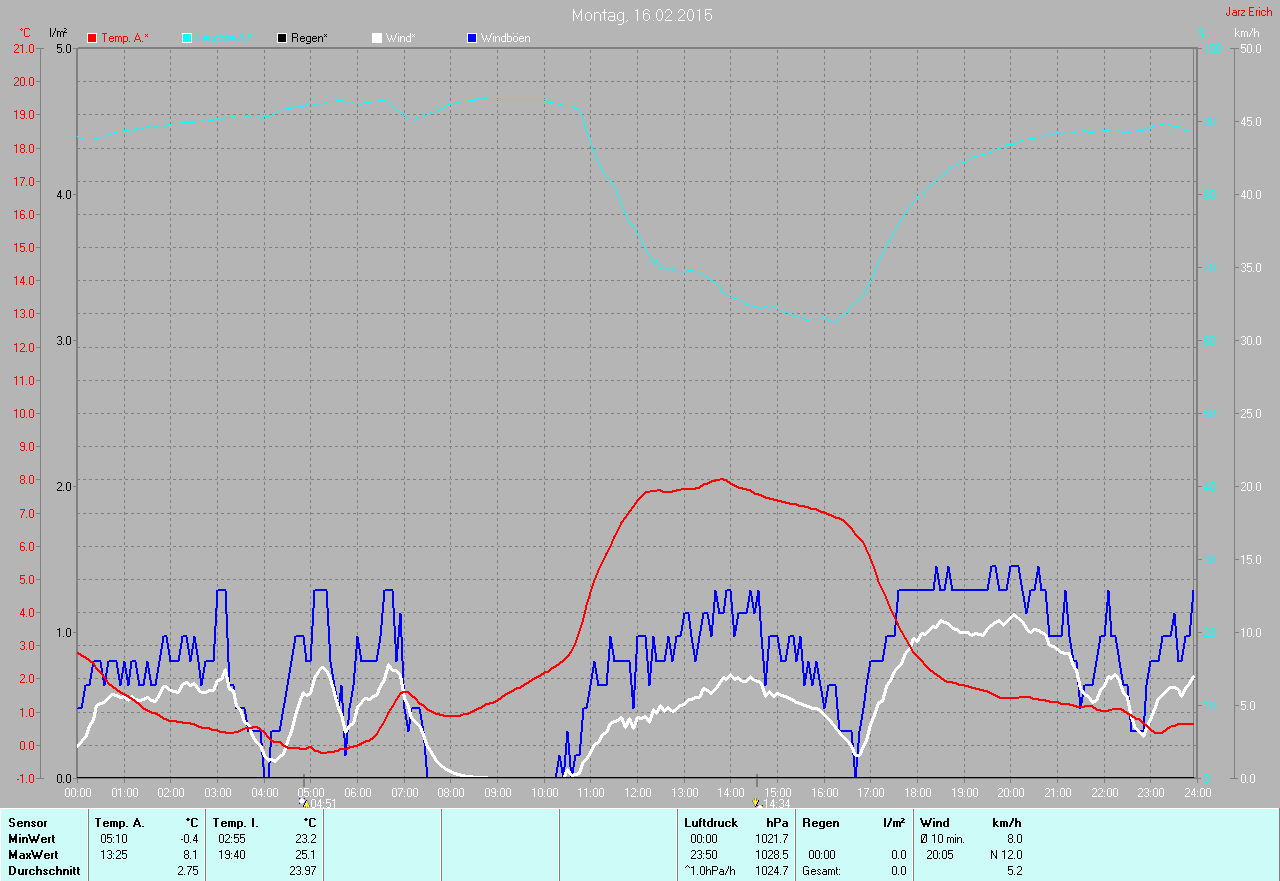1280x881 pixels.
Task: Click the sunrise marker at 04:51
Action: [x=304, y=802]
